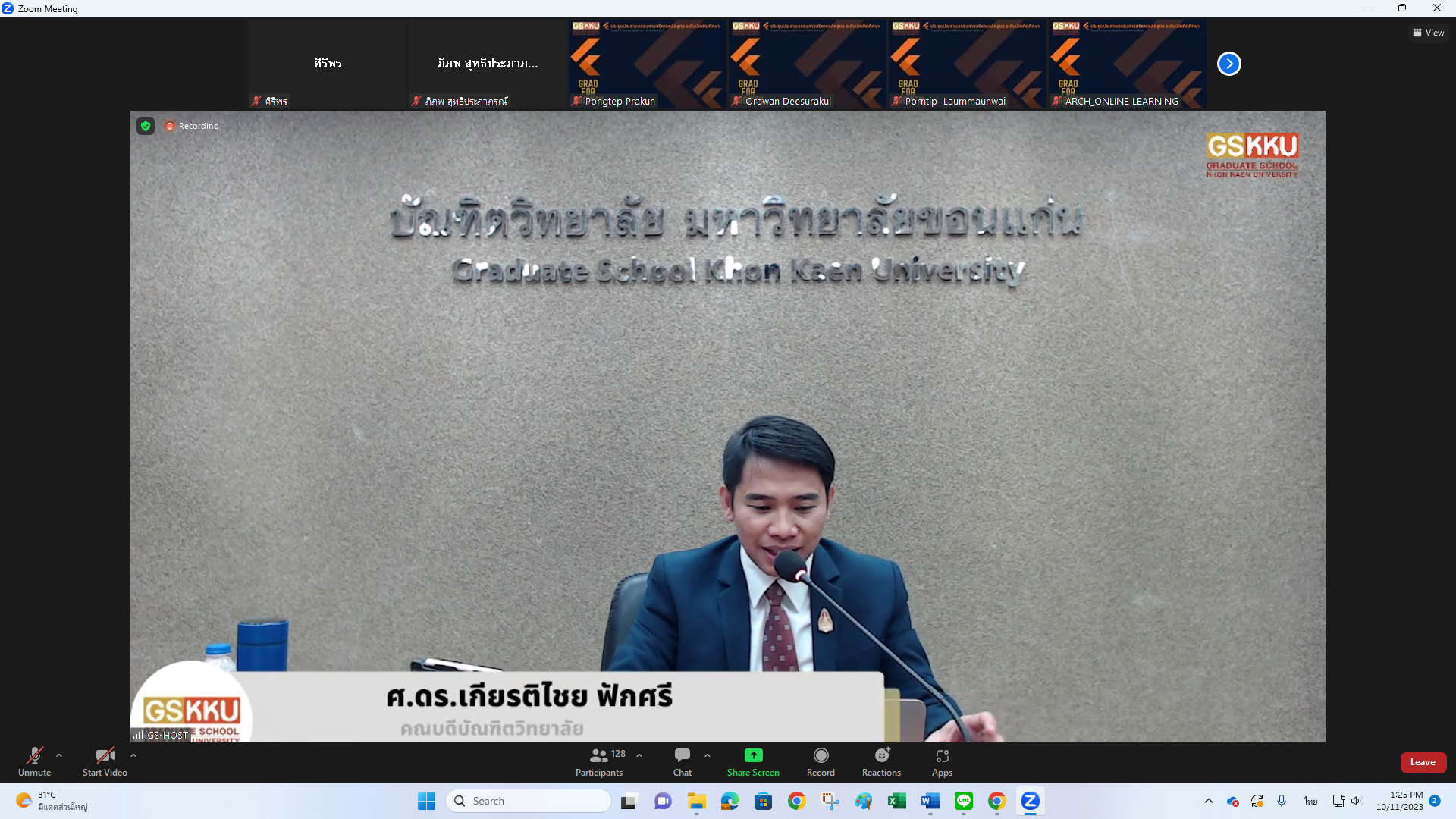Open the Chat panel
Viewport: 1456px width, 819px height.
(x=682, y=756)
